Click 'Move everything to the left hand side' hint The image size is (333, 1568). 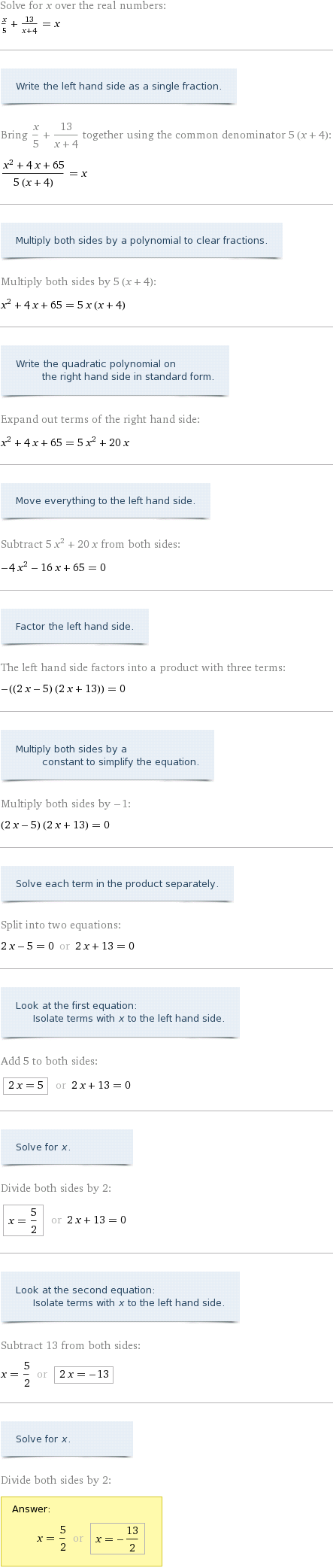105,501
